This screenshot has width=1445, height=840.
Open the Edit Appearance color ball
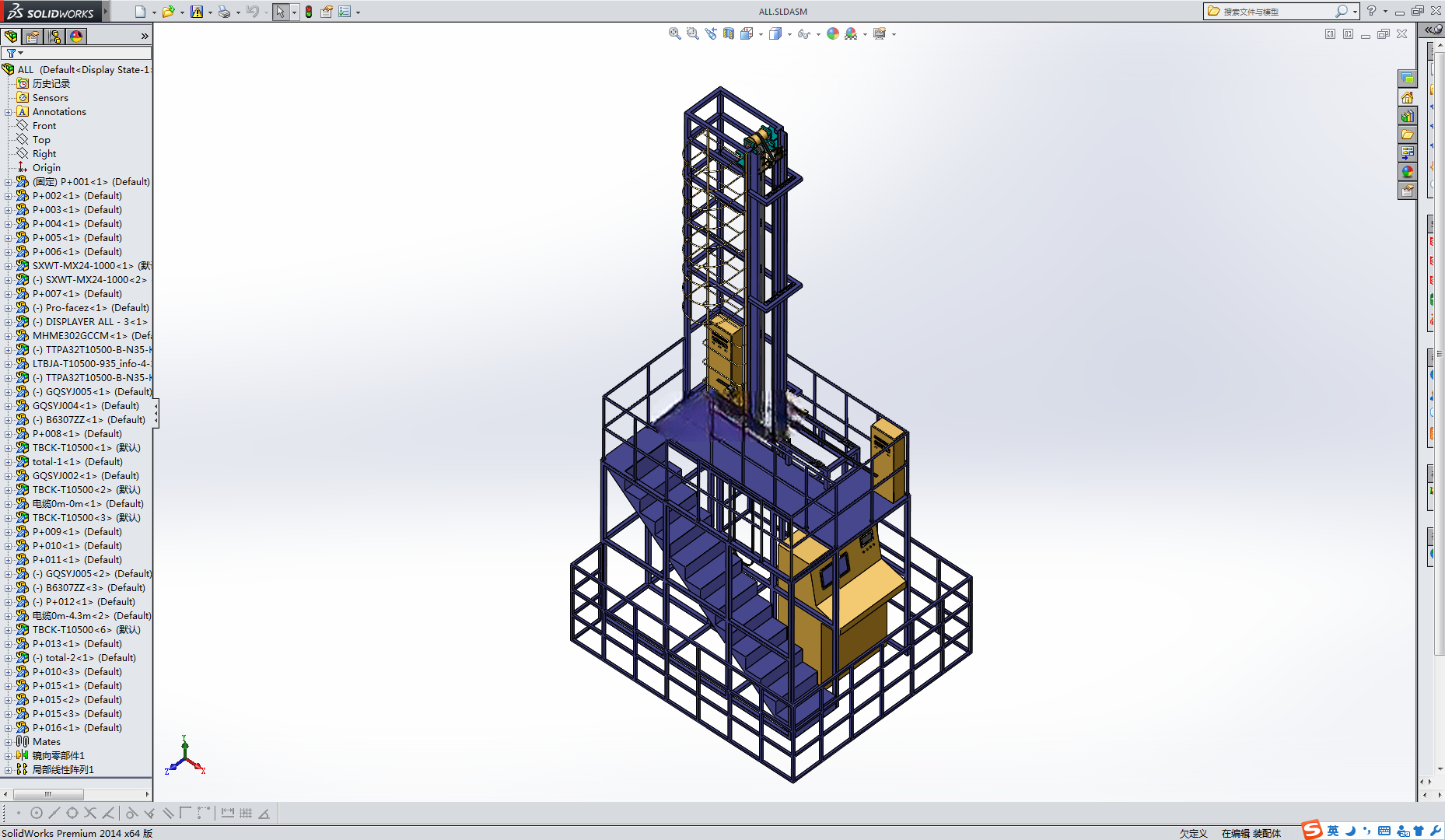[x=833, y=33]
